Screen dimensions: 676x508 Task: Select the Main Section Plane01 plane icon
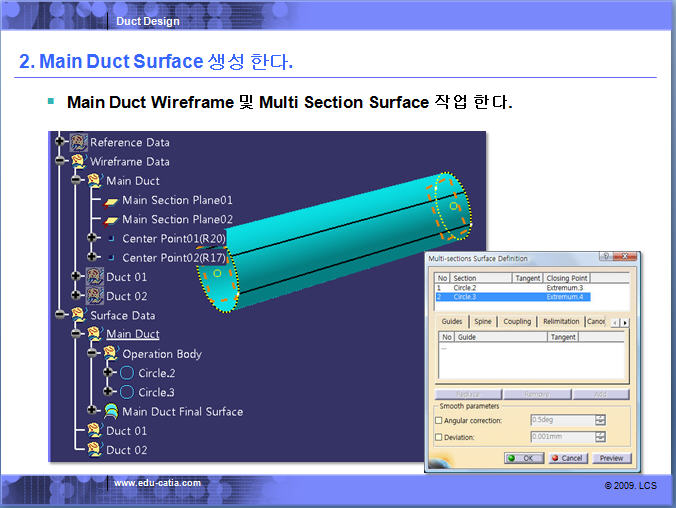(x=111, y=200)
